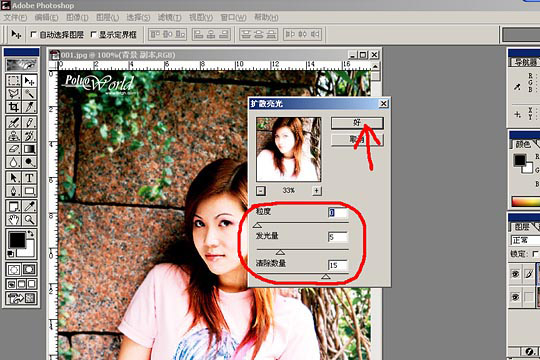Select the Paintbrush tool in the toolbox
The width and height of the screenshot is (540, 360).
point(29,122)
